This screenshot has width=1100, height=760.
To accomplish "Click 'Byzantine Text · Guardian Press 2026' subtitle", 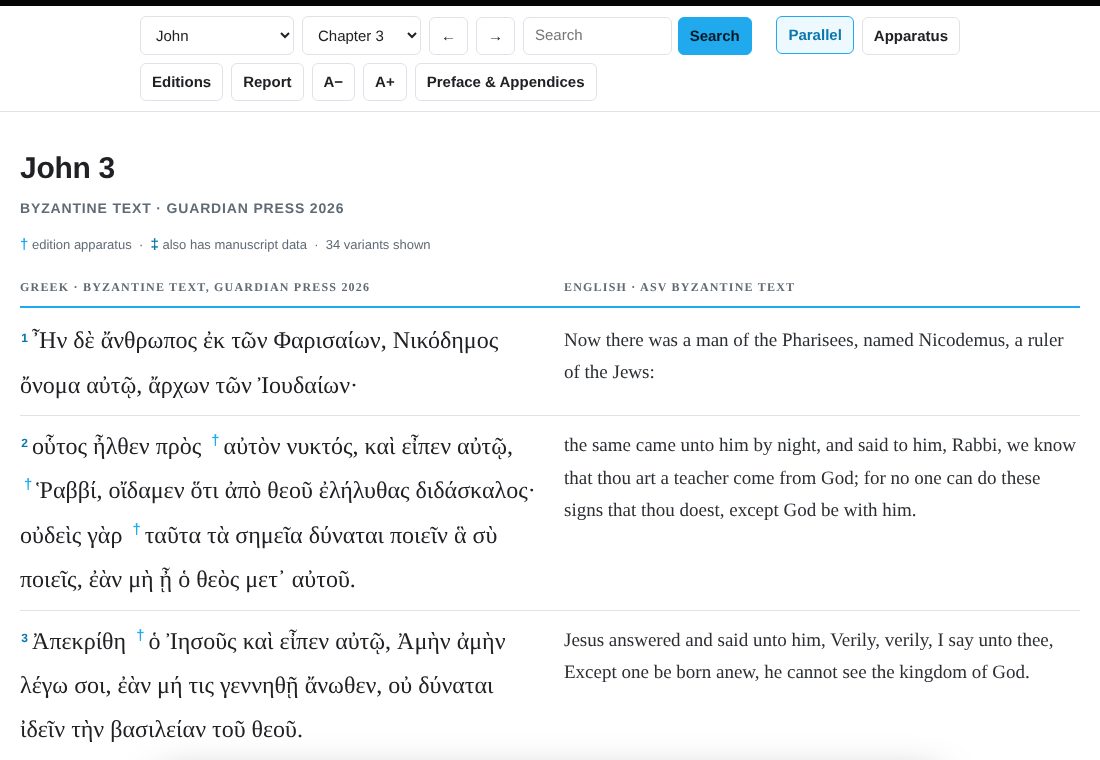I will click(182, 208).
